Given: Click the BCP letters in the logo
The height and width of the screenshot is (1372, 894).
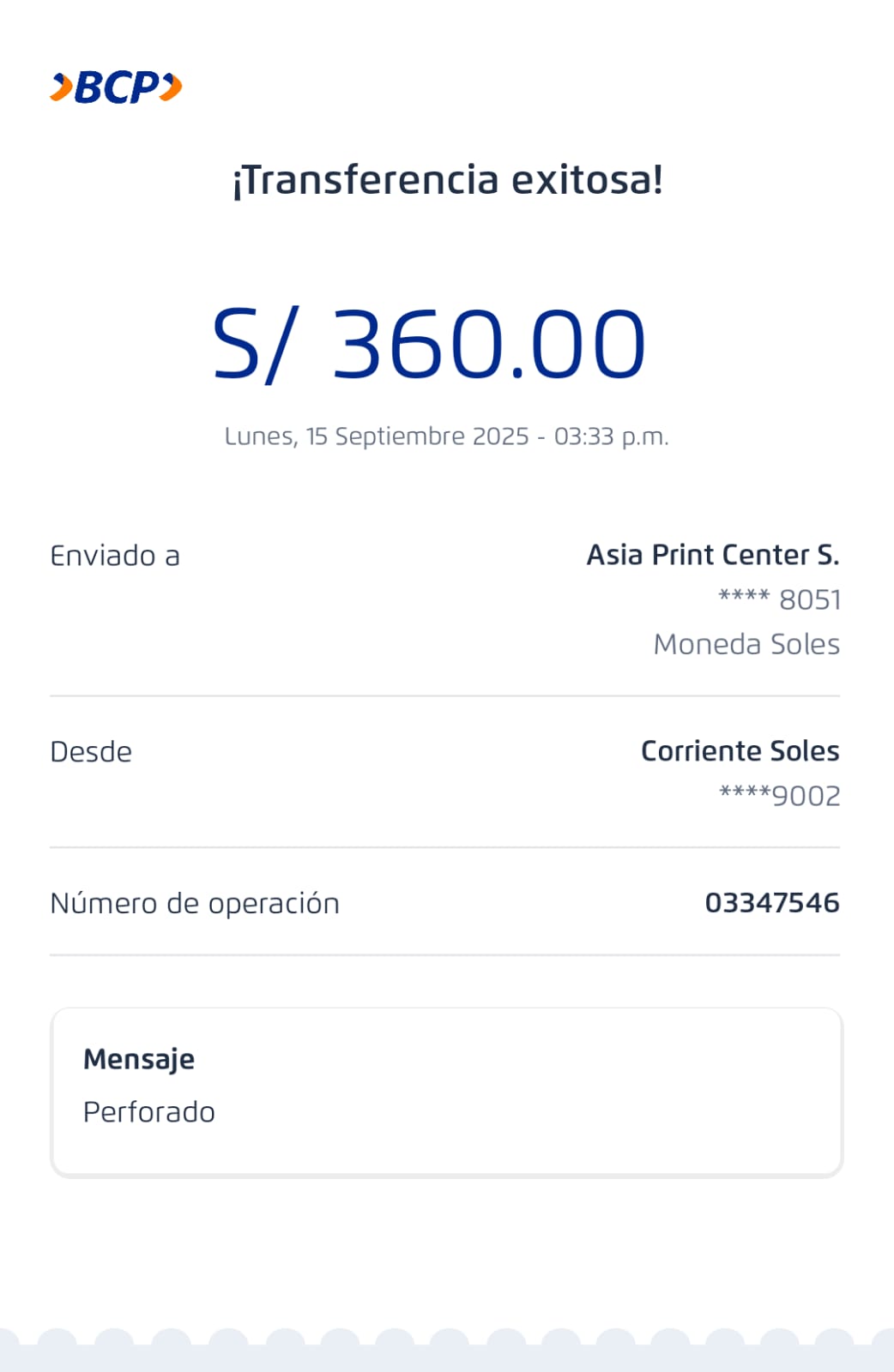Looking at the screenshot, I should click(117, 87).
